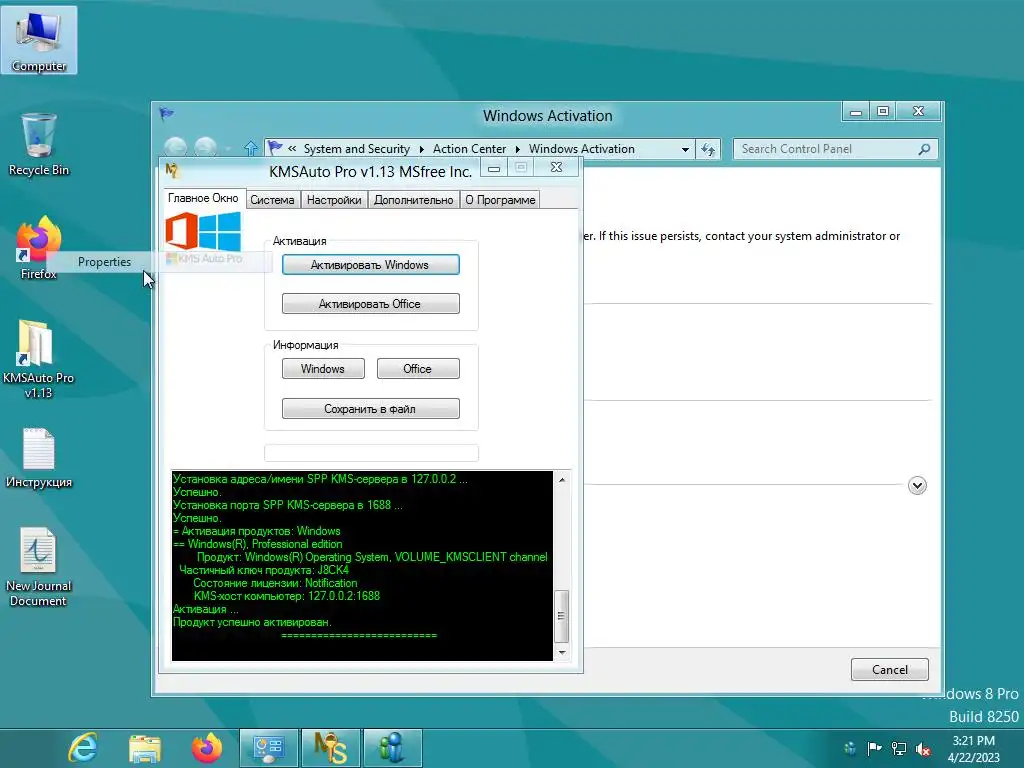Open network icon in system tray
This screenshot has width=1024, height=768.
pos(899,748)
